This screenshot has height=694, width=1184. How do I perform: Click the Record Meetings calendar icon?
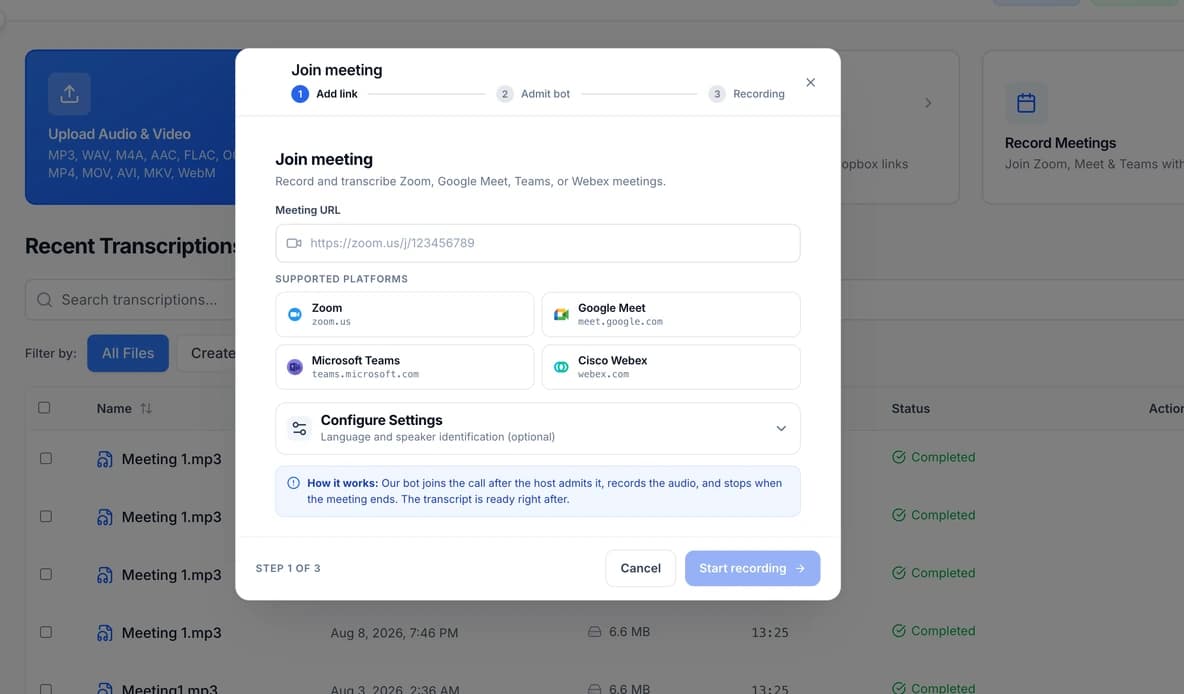[x=1026, y=103]
